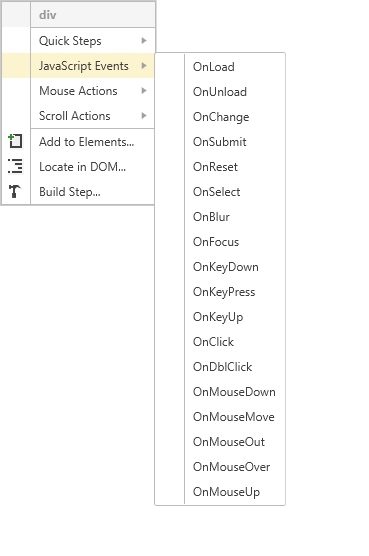
Task: Select the OnSubmit event
Action: [x=220, y=142]
